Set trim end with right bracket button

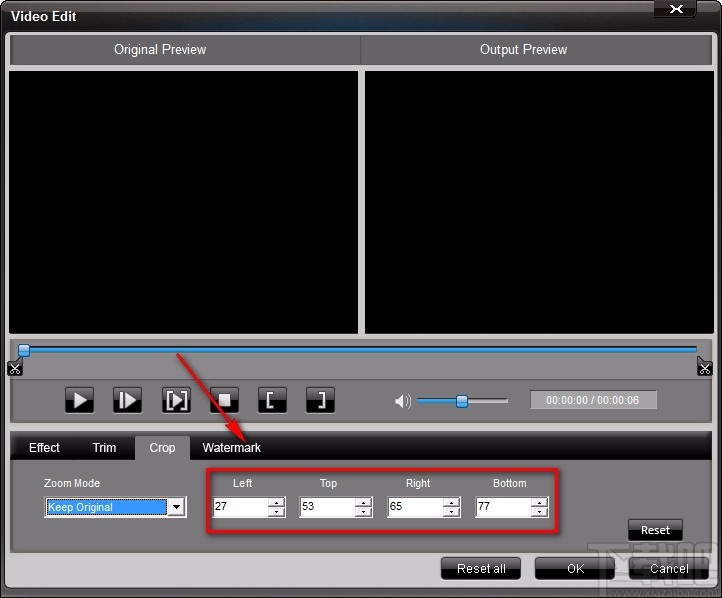point(320,400)
